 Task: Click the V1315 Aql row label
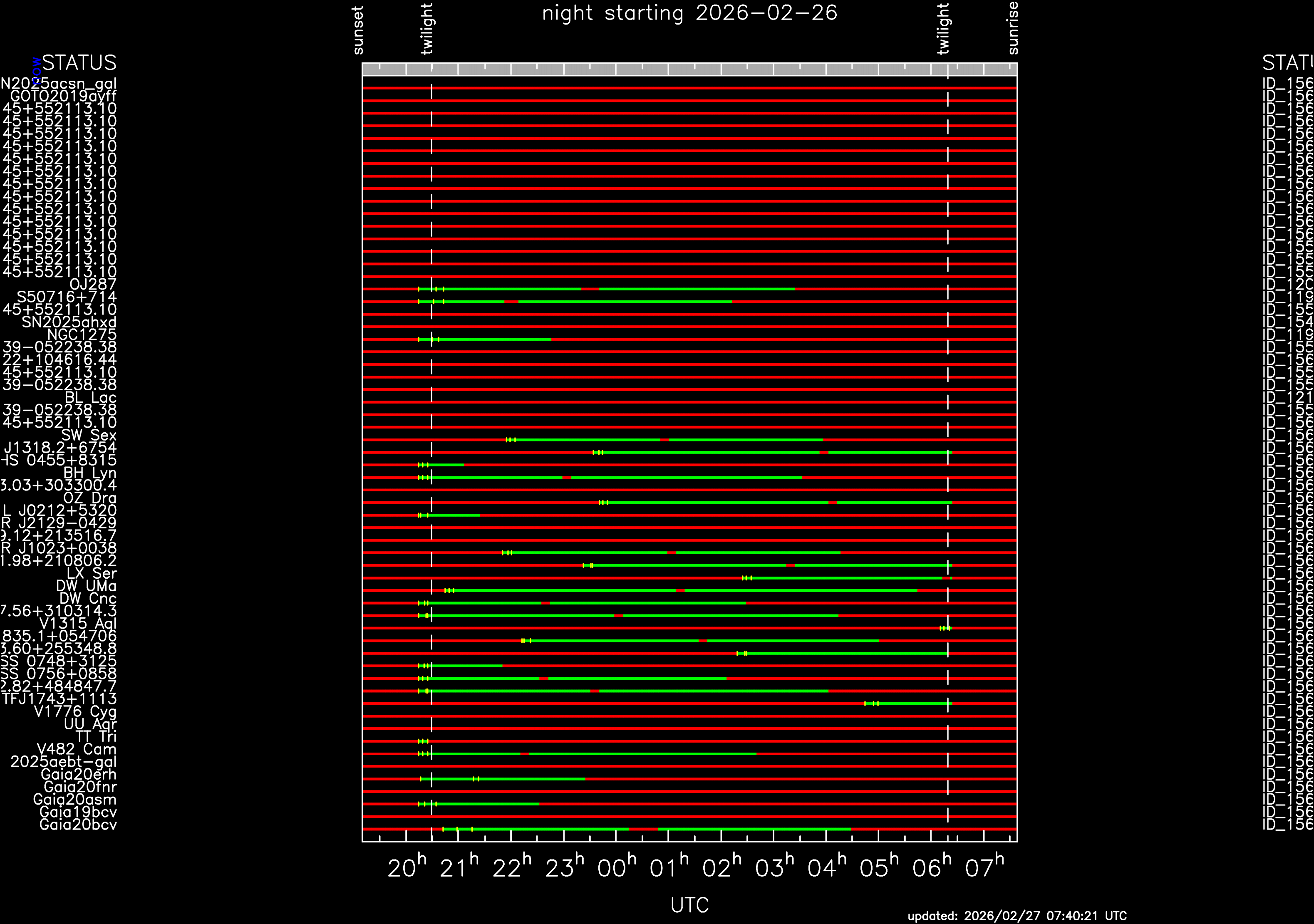point(78,624)
